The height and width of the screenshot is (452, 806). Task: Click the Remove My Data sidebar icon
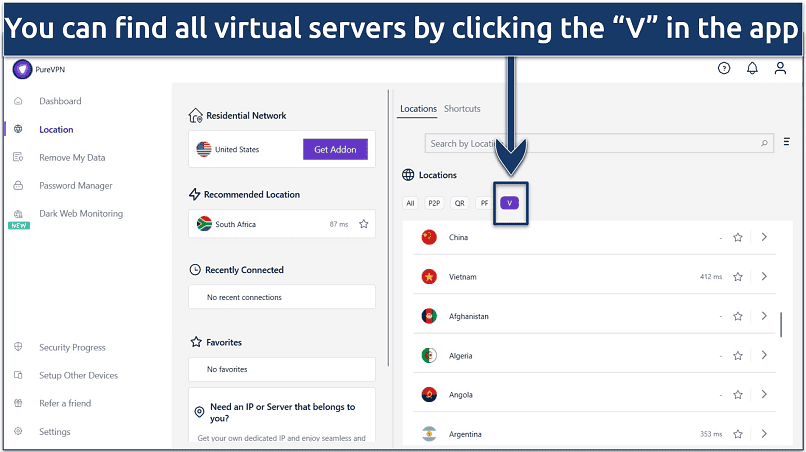coord(19,157)
